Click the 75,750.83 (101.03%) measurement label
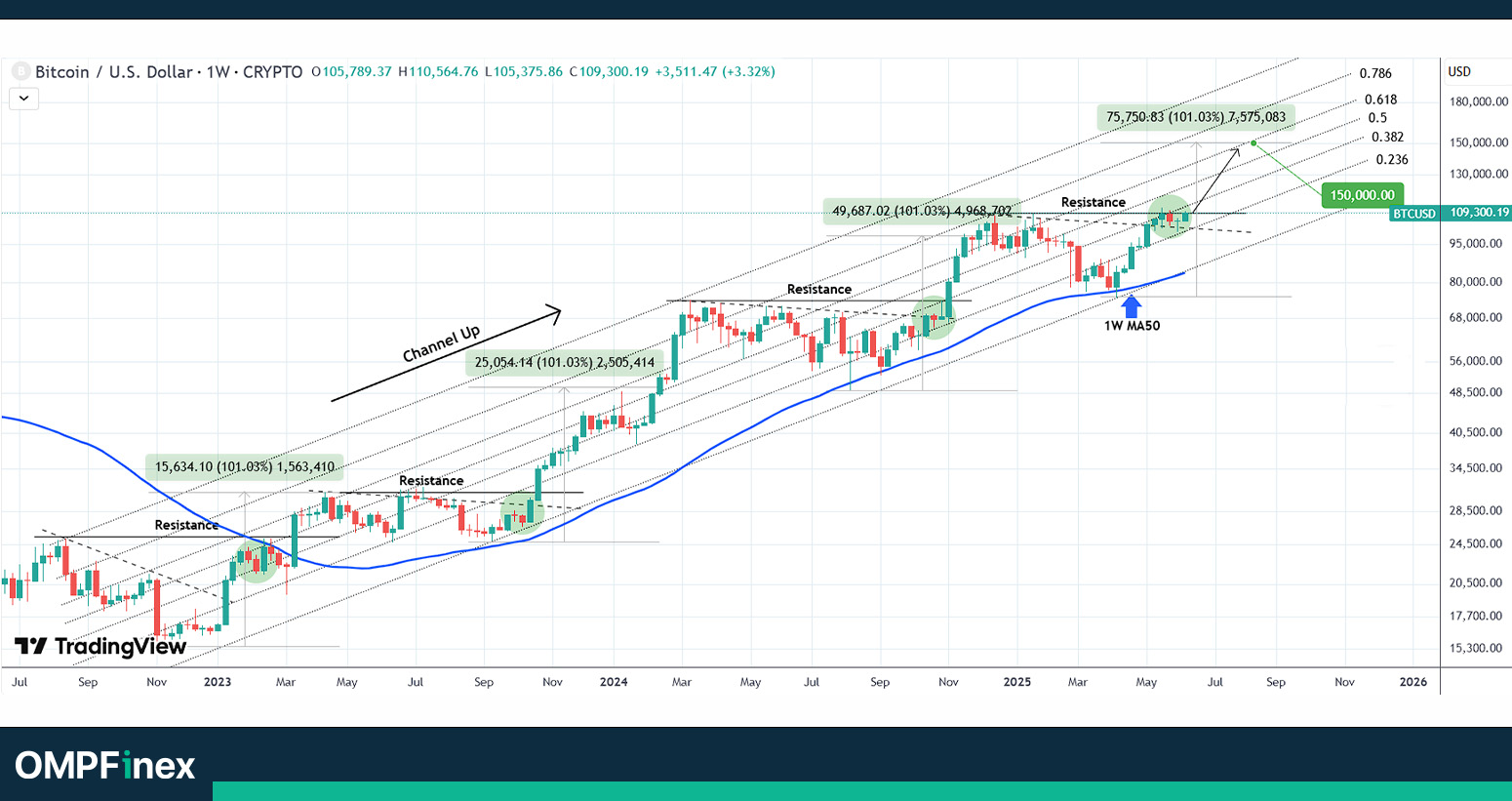The height and width of the screenshot is (801, 1512). (x=1196, y=117)
